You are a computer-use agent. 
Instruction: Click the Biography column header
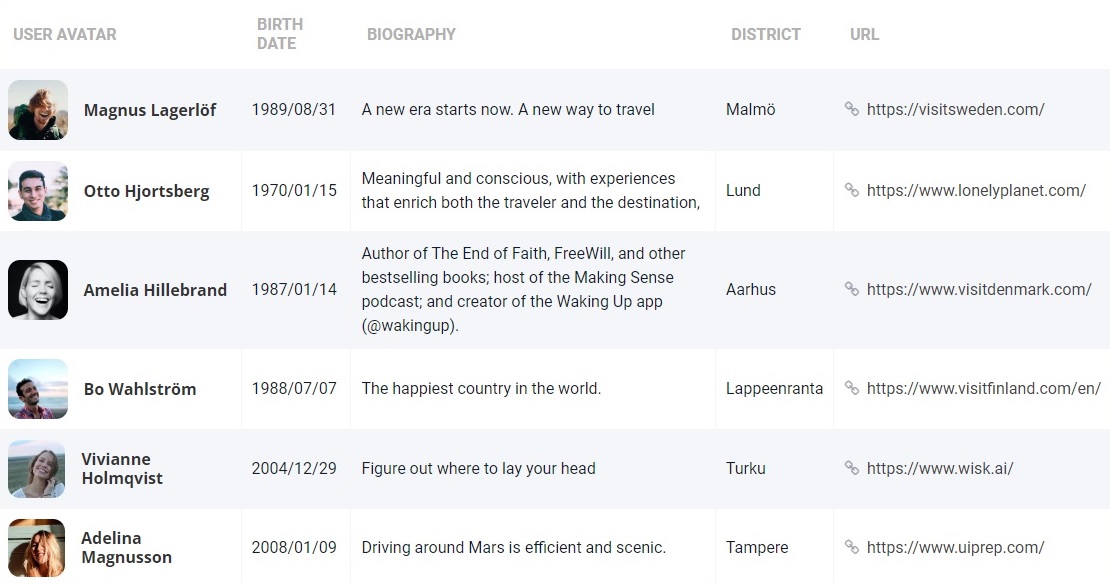pos(411,34)
